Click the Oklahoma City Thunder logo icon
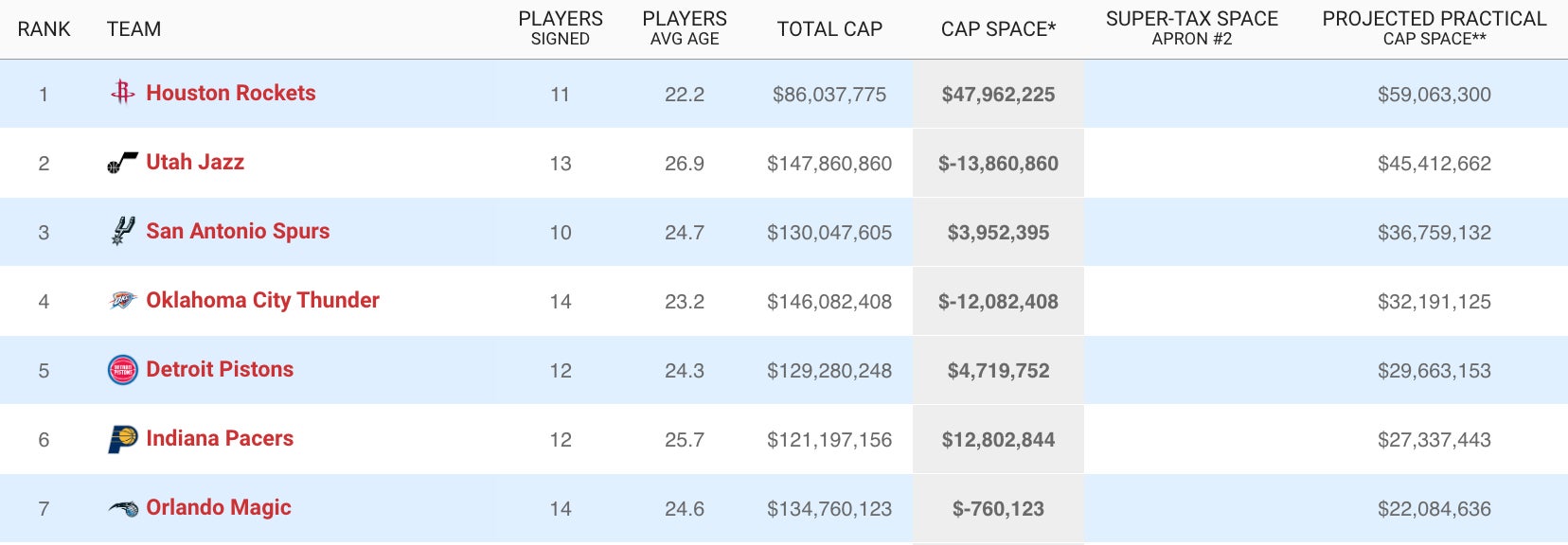 [x=122, y=301]
